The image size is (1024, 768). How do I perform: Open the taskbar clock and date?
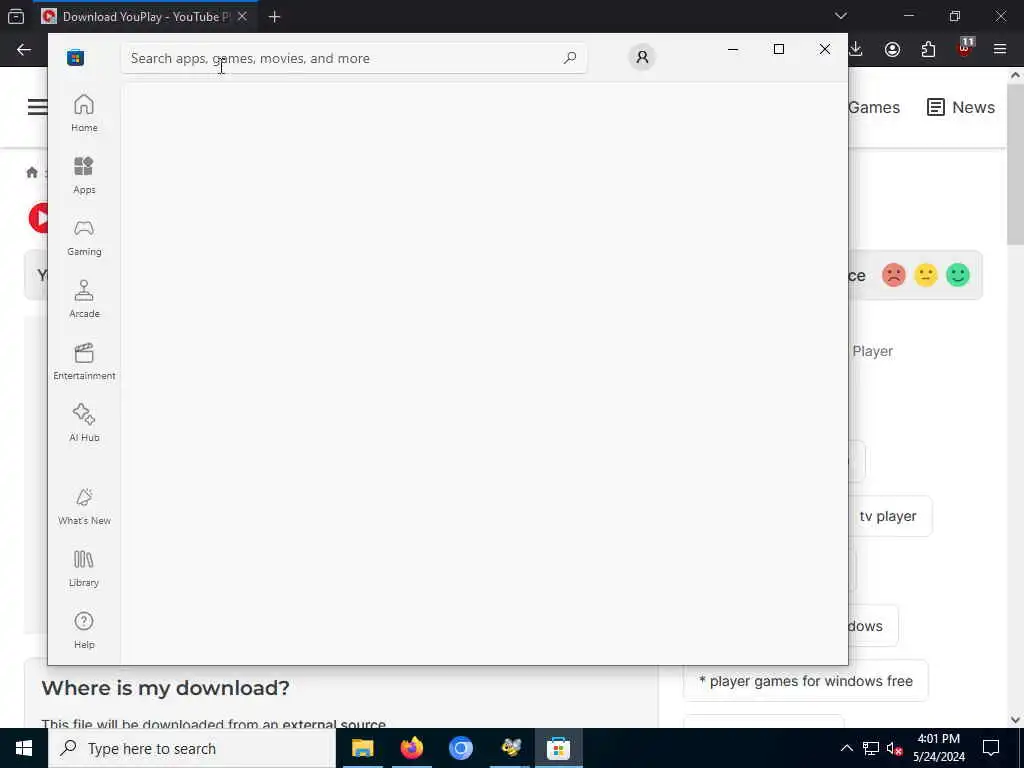[x=938, y=748]
